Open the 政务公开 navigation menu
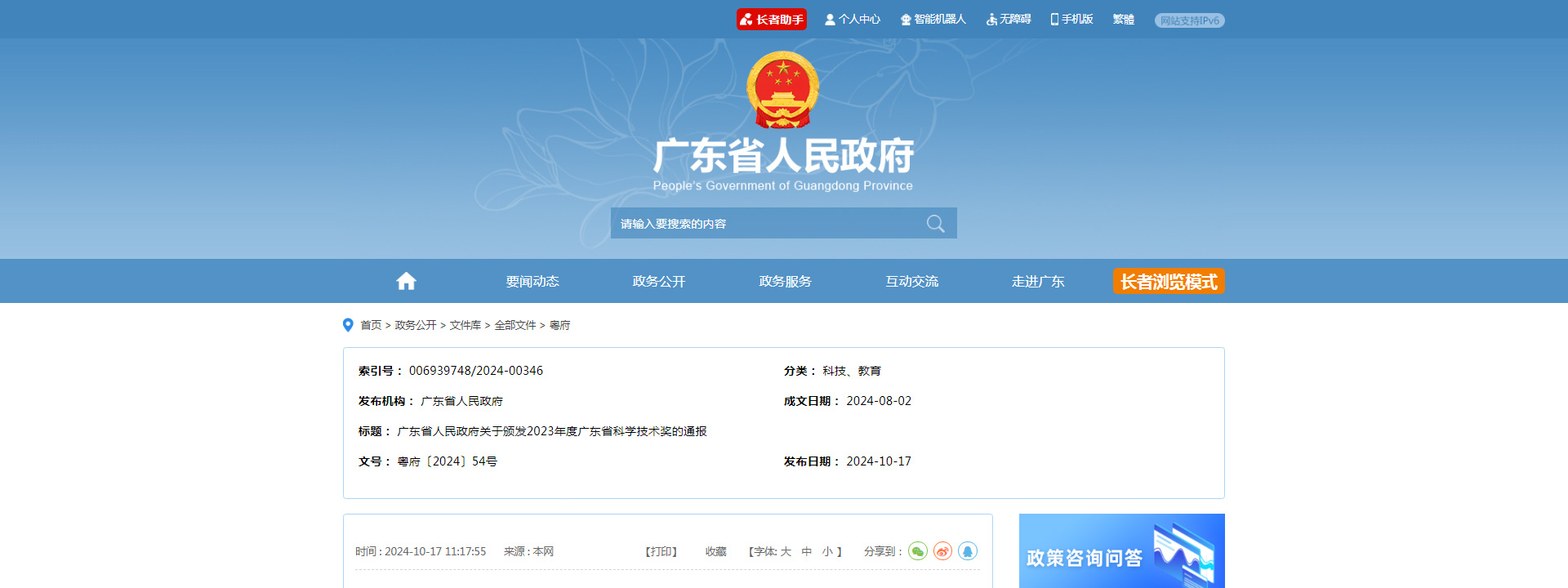The width and height of the screenshot is (1568, 588). click(x=658, y=282)
